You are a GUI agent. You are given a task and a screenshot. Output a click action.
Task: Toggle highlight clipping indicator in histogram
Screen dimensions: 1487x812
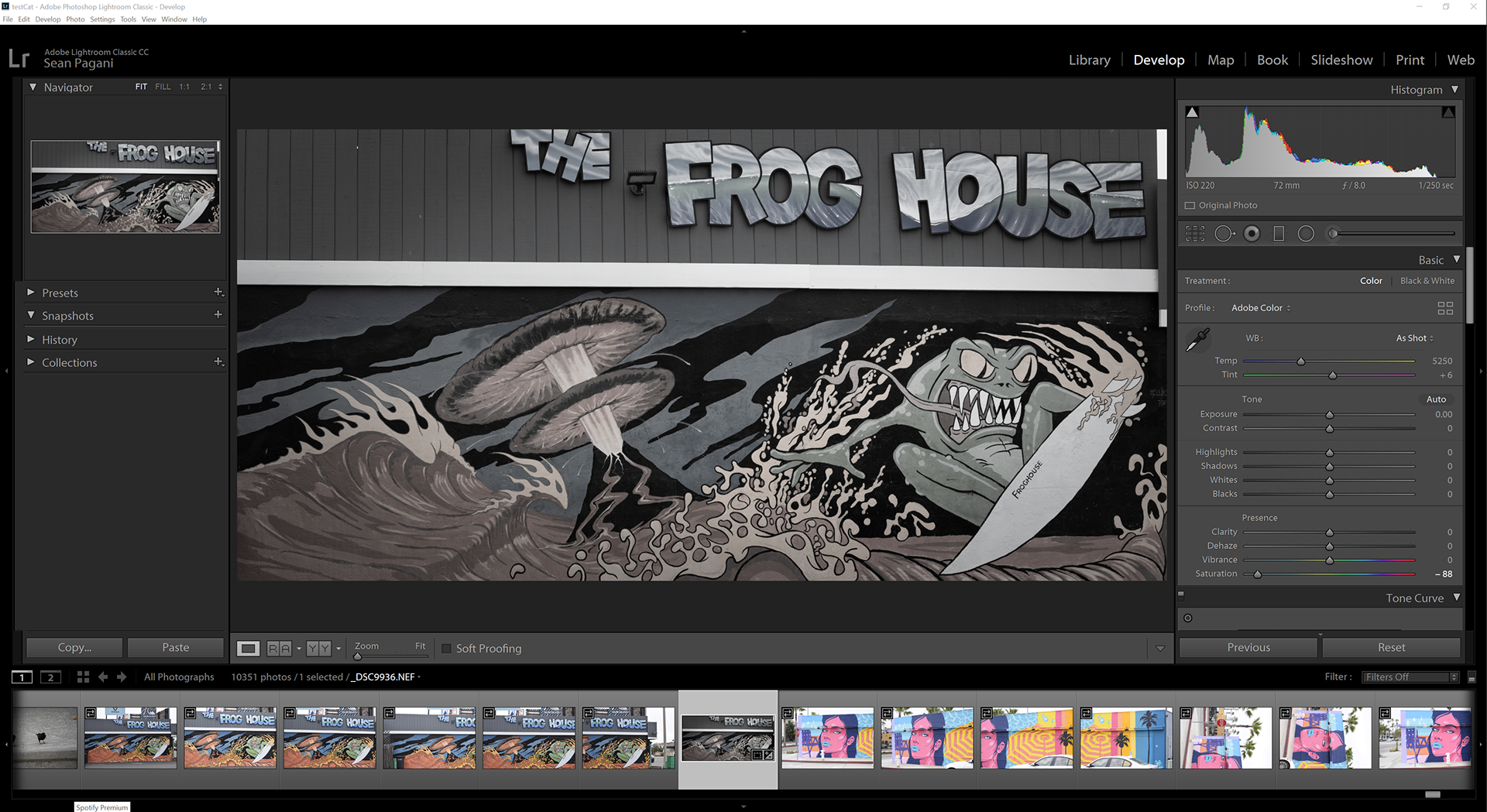[1448, 112]
